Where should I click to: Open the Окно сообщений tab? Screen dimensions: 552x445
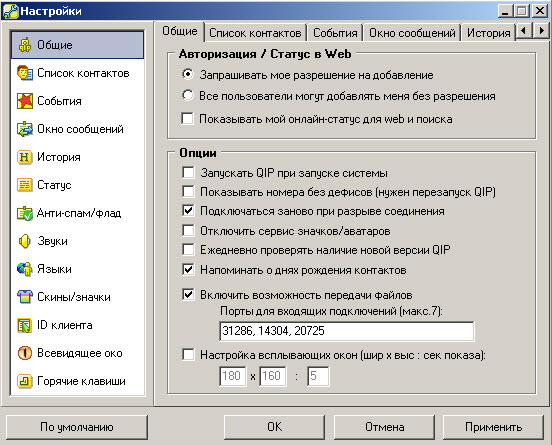click(412, 33)
